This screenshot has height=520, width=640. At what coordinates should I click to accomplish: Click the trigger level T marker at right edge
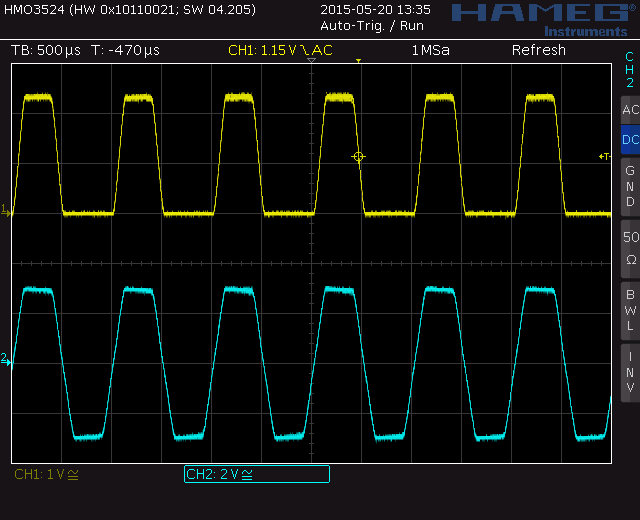point(603,157)
